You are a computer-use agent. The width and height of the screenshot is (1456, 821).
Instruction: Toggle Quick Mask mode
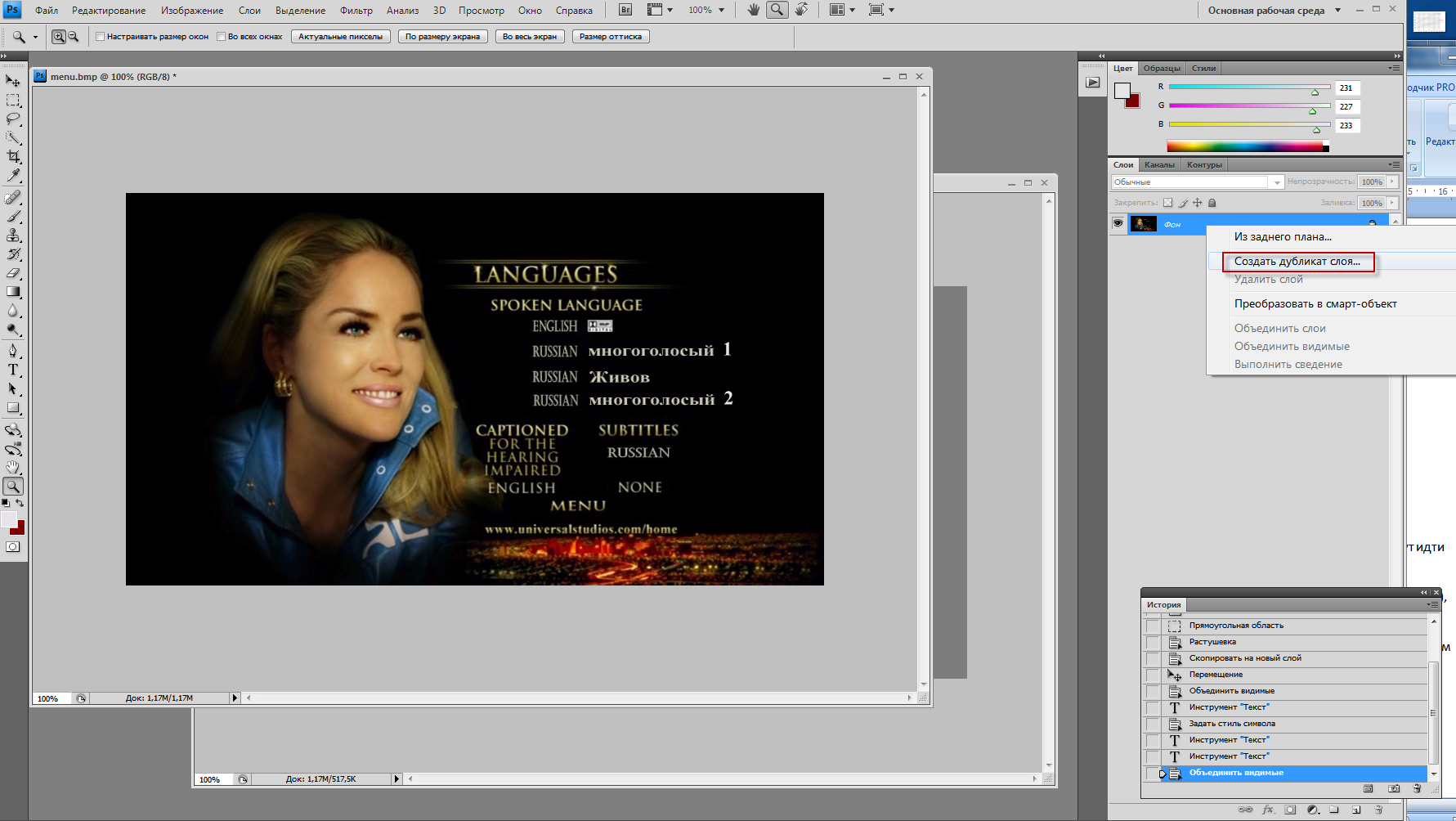pos(13,547)
